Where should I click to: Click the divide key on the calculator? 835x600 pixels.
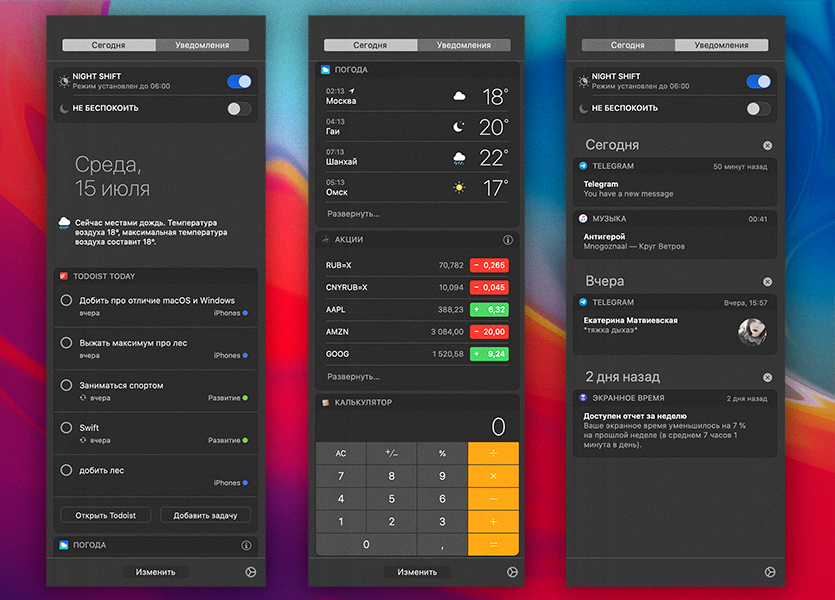point(493,453)
